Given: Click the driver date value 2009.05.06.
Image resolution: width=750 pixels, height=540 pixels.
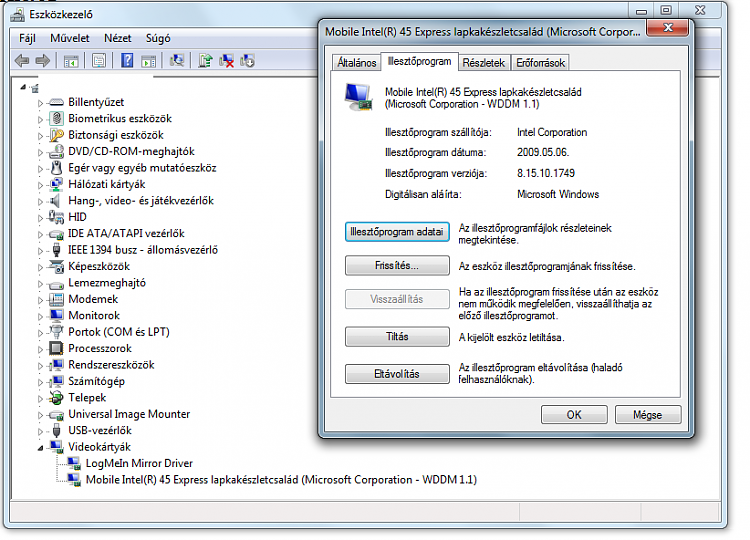Looking at the screenshot, I should click(x=543, y=153).
